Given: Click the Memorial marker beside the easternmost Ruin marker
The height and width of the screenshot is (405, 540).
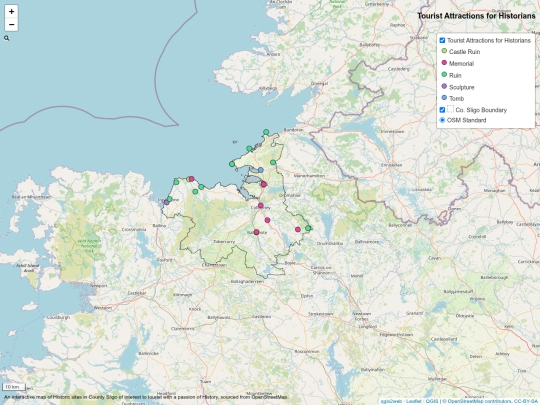Looking at the screenshot, I should [298, 229].
